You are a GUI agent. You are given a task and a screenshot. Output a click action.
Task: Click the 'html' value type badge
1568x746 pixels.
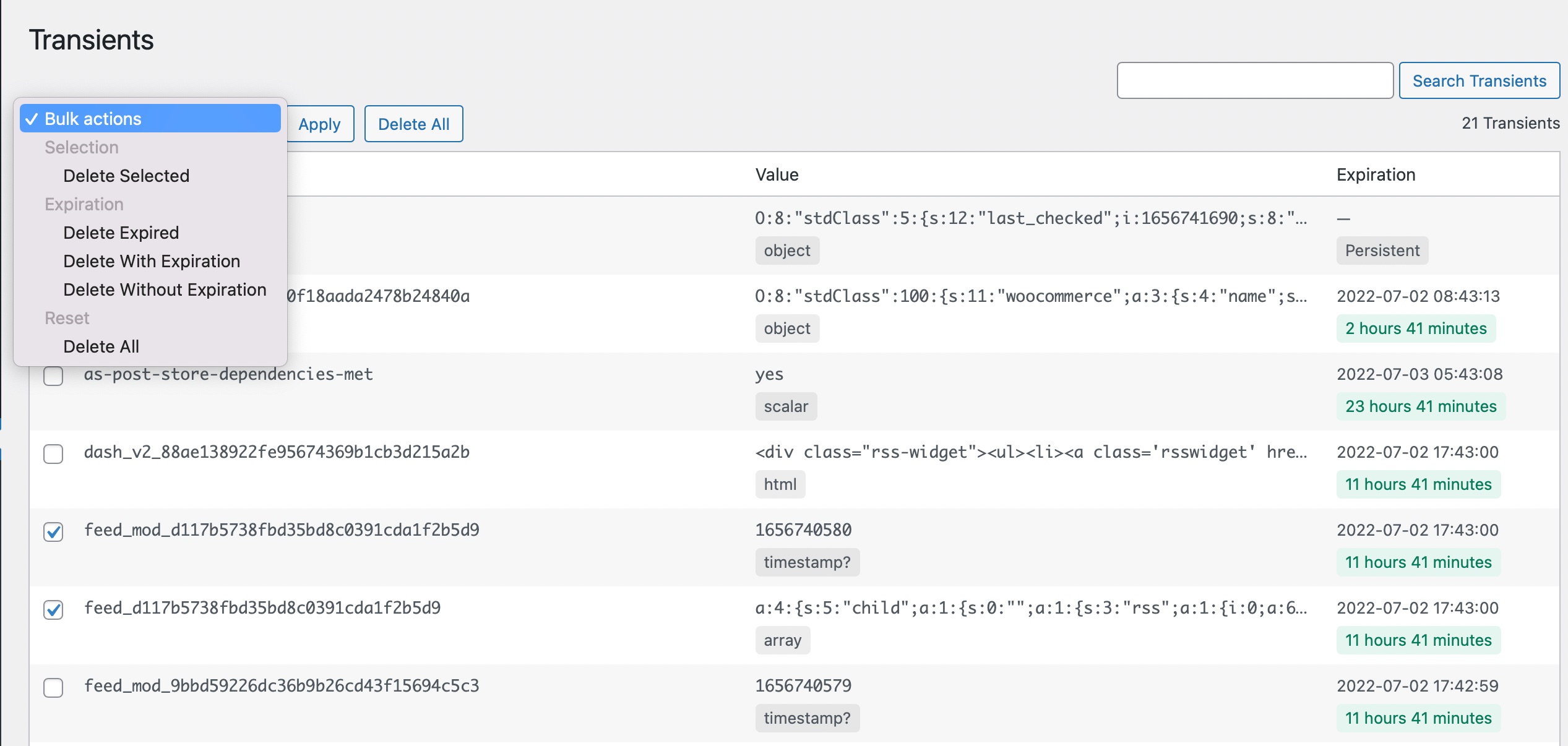(780, 483)
